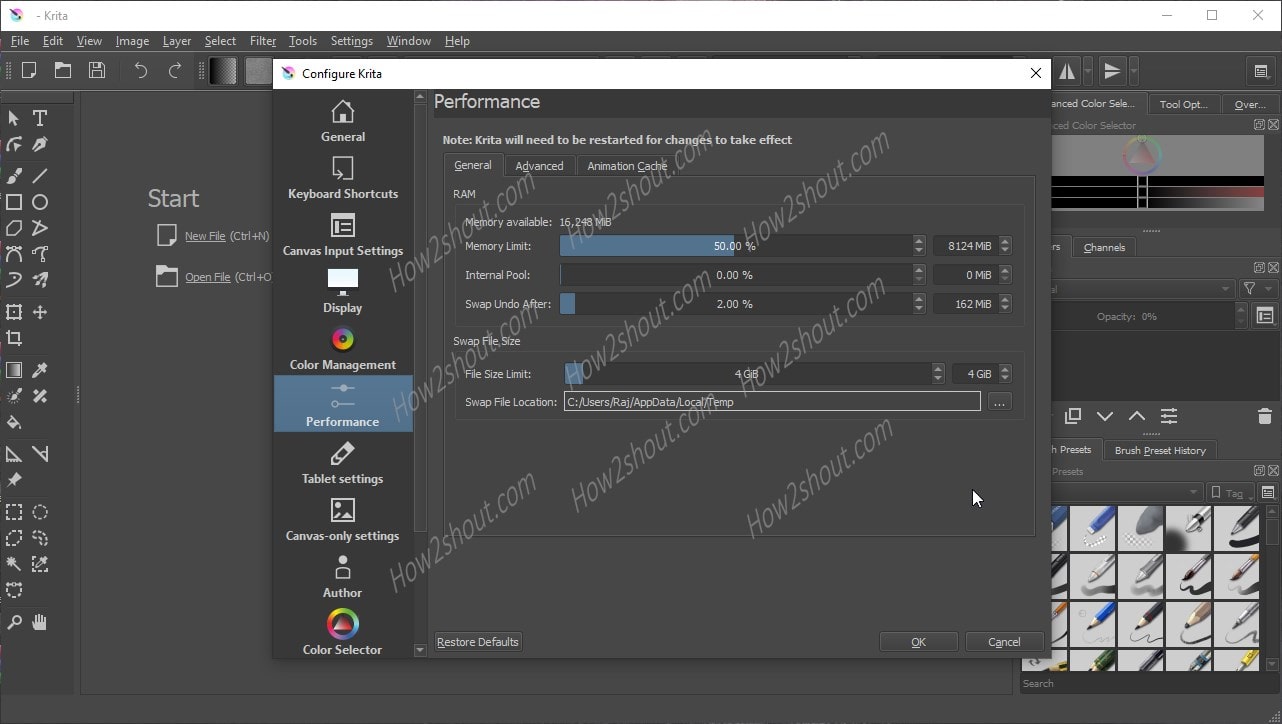
Task: Select the text tool in toolbox
Action: pos(40,118)
